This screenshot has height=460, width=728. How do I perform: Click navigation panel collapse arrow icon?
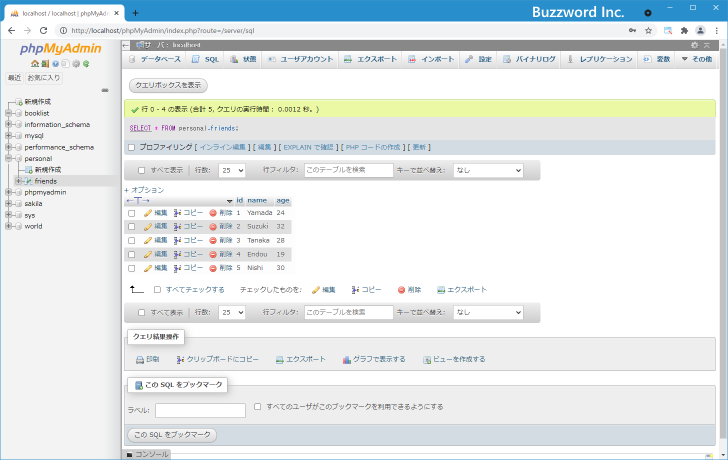tap(126, 45)
